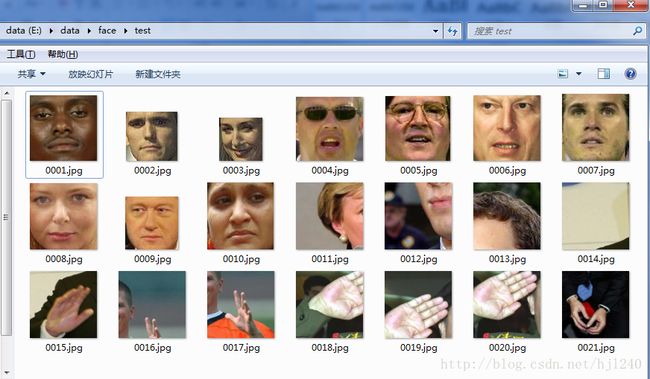
Task: Click scrollbar down arrow
Action: pos(6,373)
